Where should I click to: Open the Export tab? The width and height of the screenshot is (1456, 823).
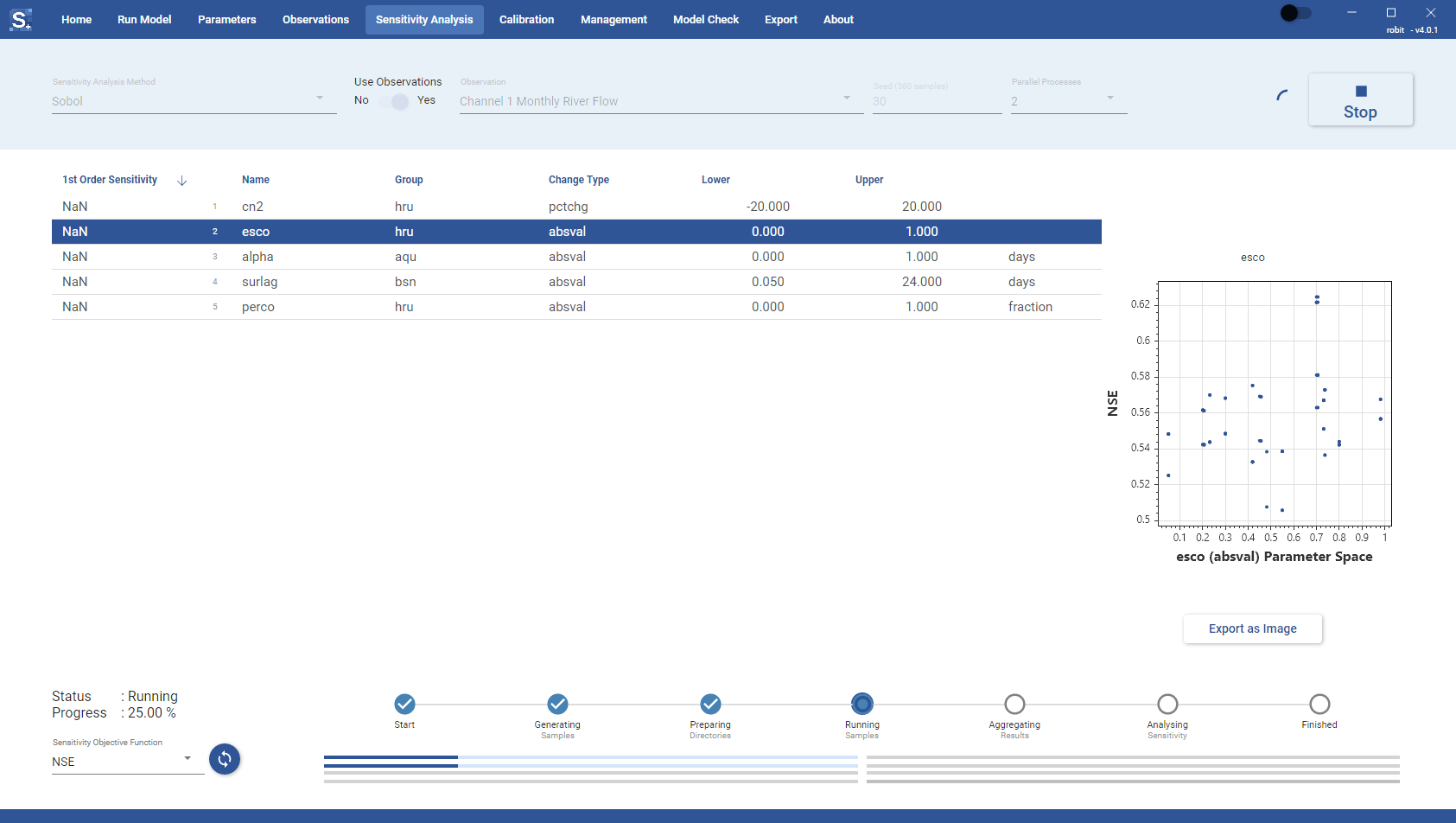(781, 19)
